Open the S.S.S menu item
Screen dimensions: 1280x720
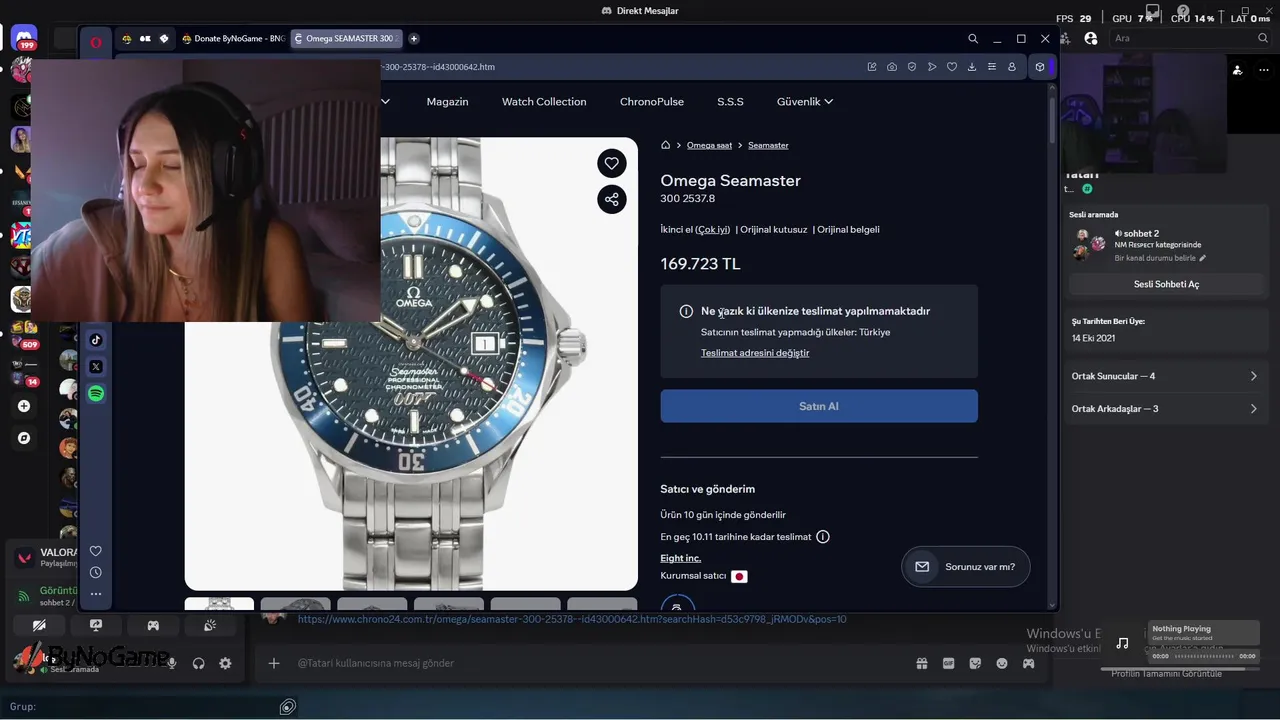pos(730,102)
